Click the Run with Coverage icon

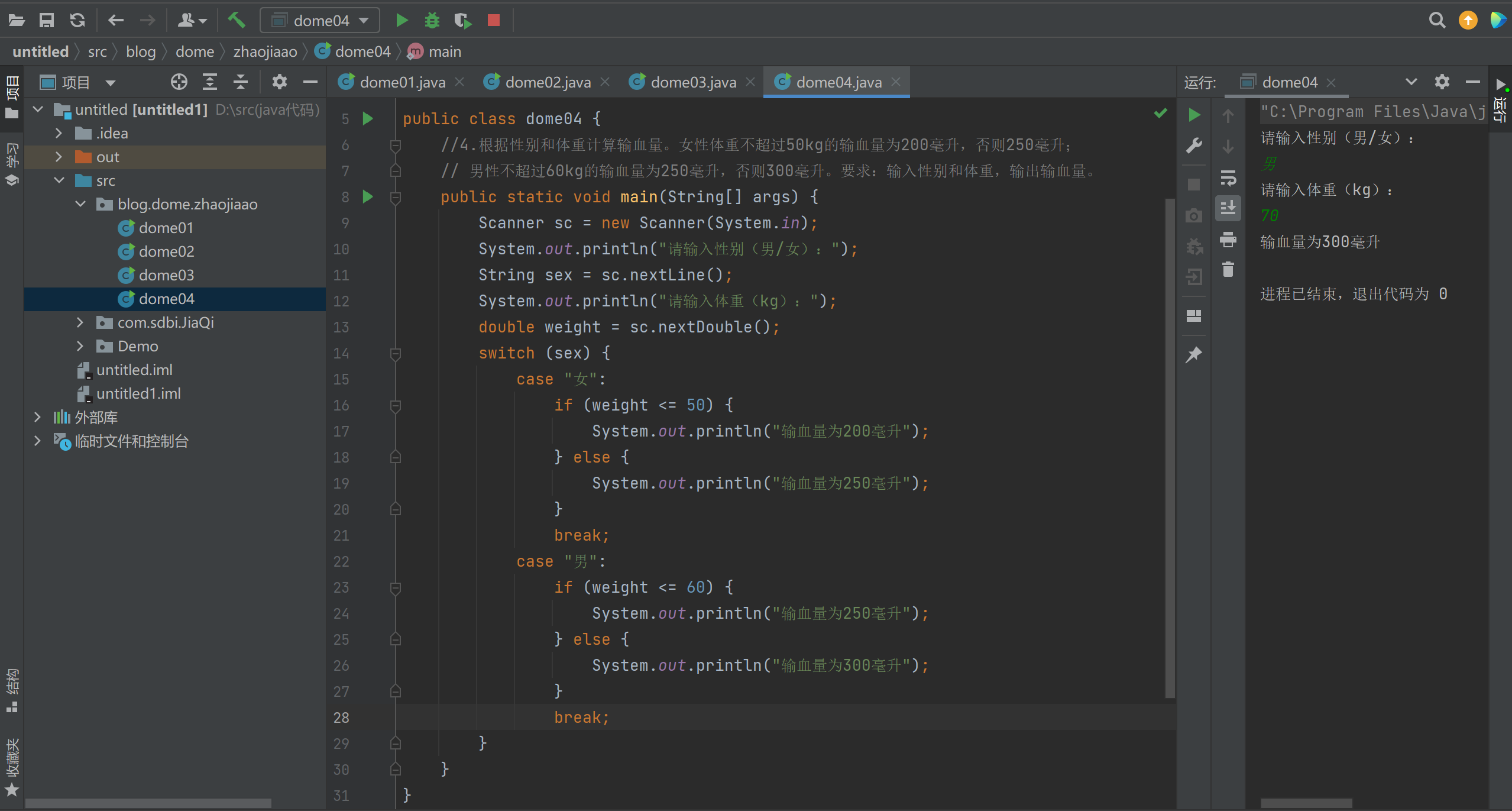coord(462,21)
